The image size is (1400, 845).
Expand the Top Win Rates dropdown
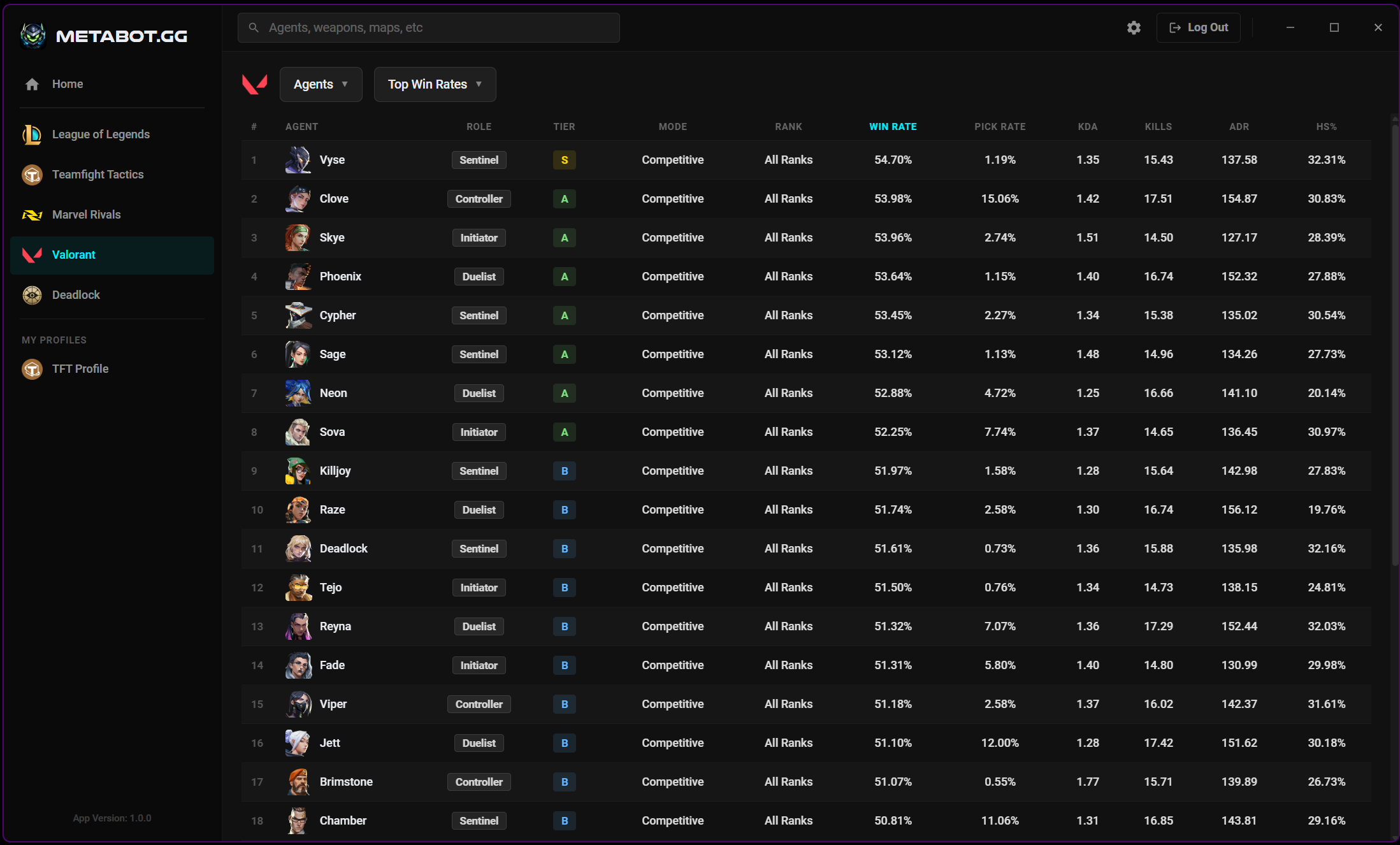tap(435, 84)
